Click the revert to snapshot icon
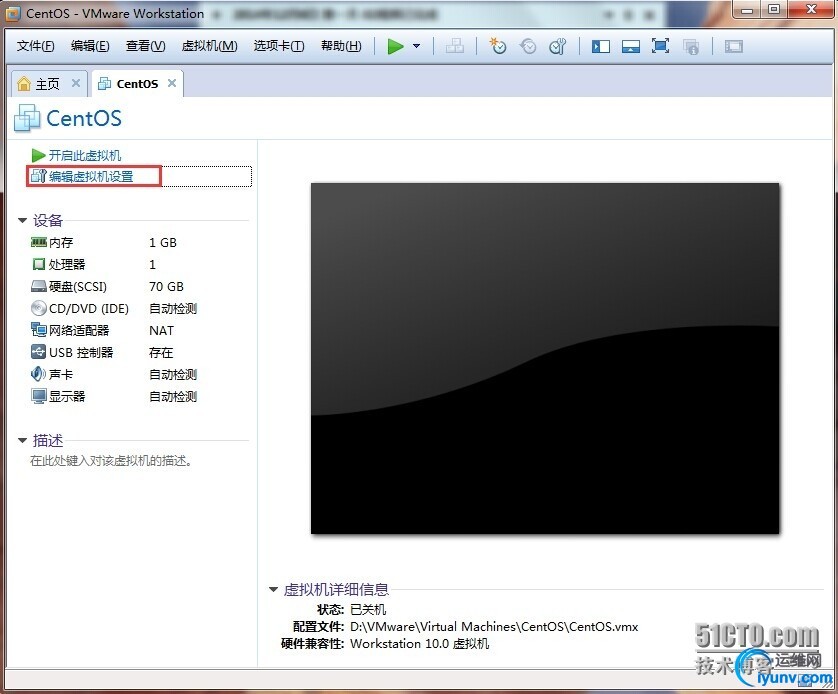838x694 pixels. [x=528, y=46]
